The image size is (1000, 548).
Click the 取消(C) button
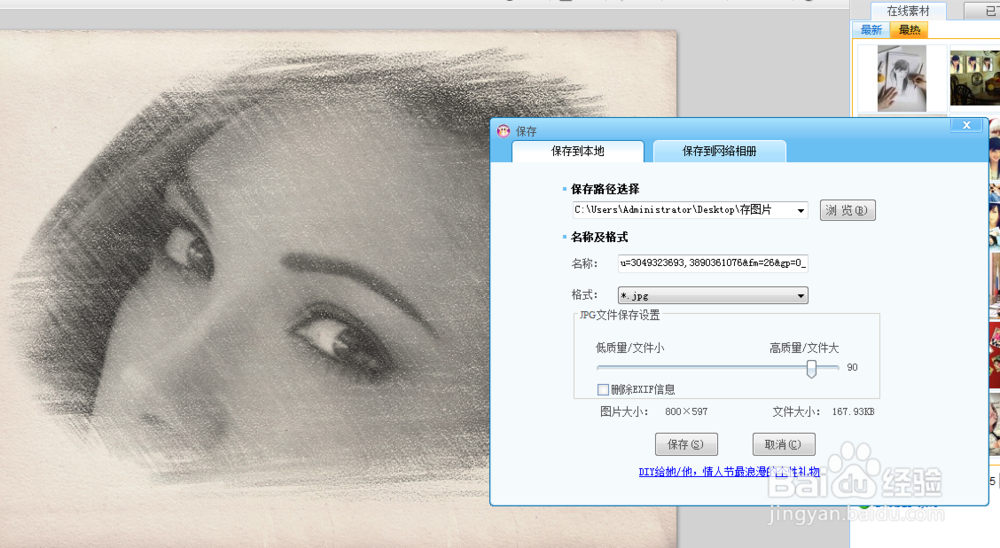[784, 444]
